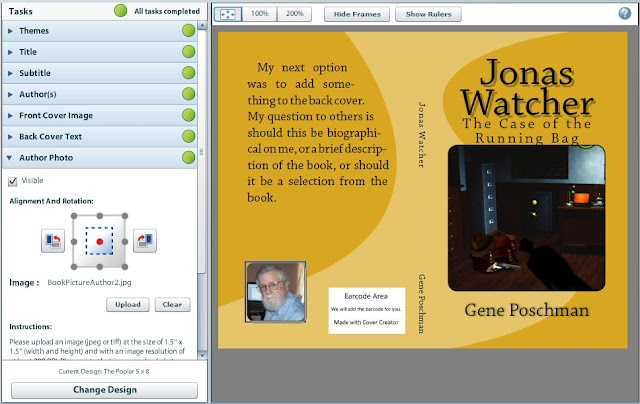Expand the Subtitle section arrow

click(10, 73)
